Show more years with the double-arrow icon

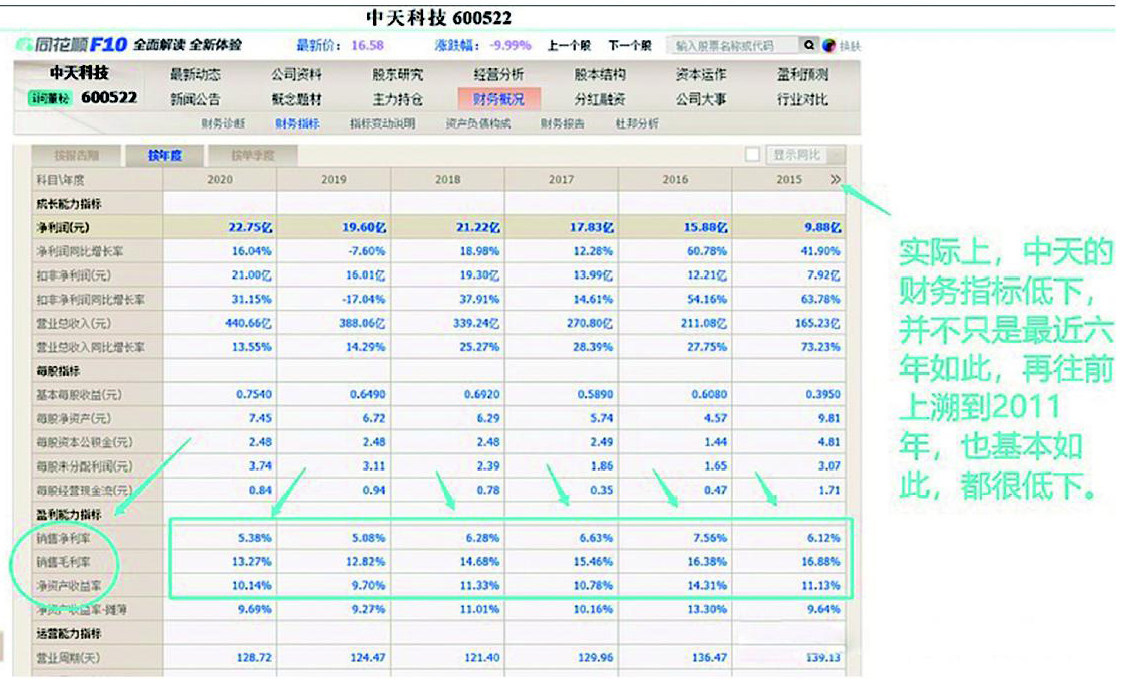click(836, 180)
